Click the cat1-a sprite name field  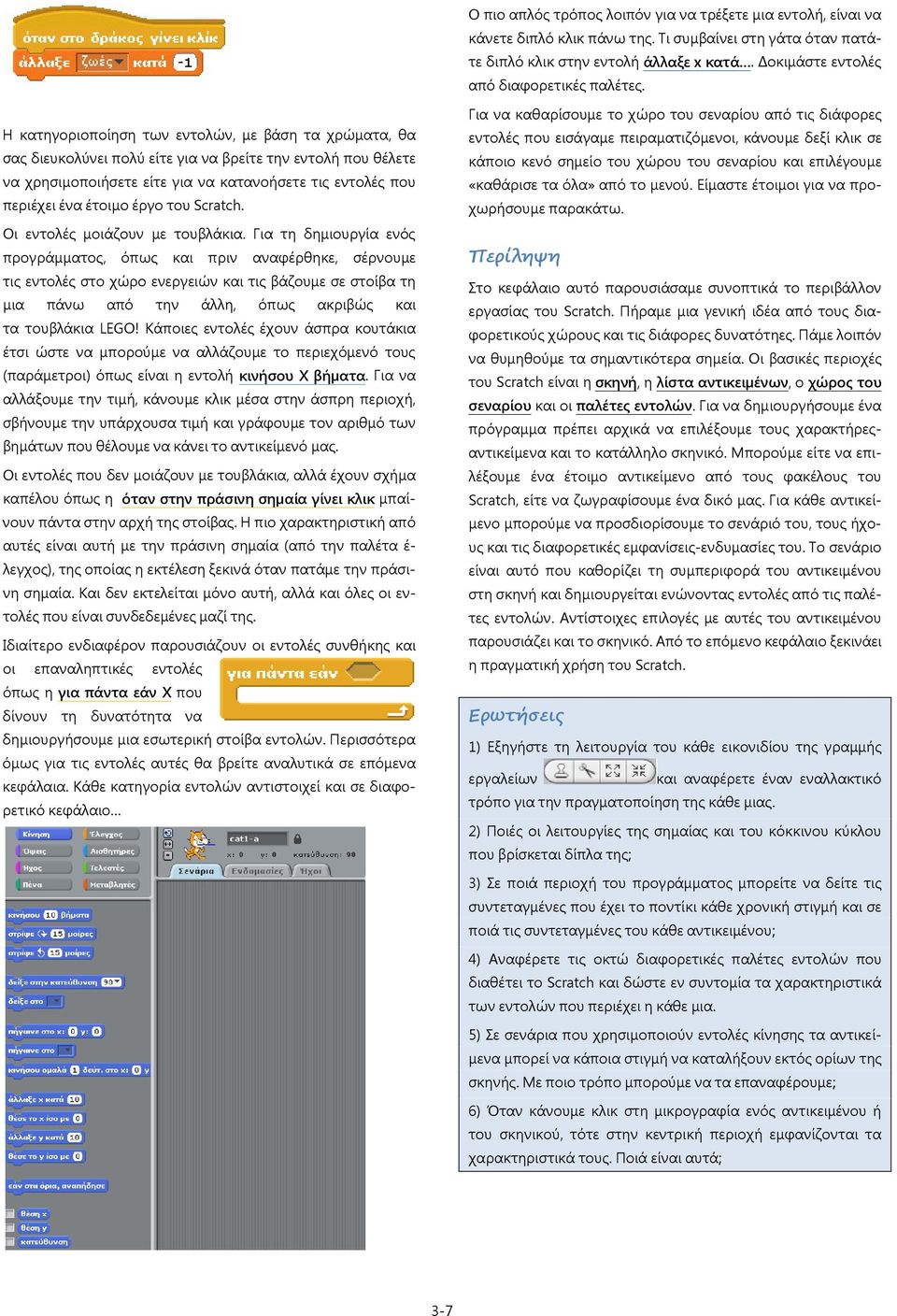click(x=258, y=838)
